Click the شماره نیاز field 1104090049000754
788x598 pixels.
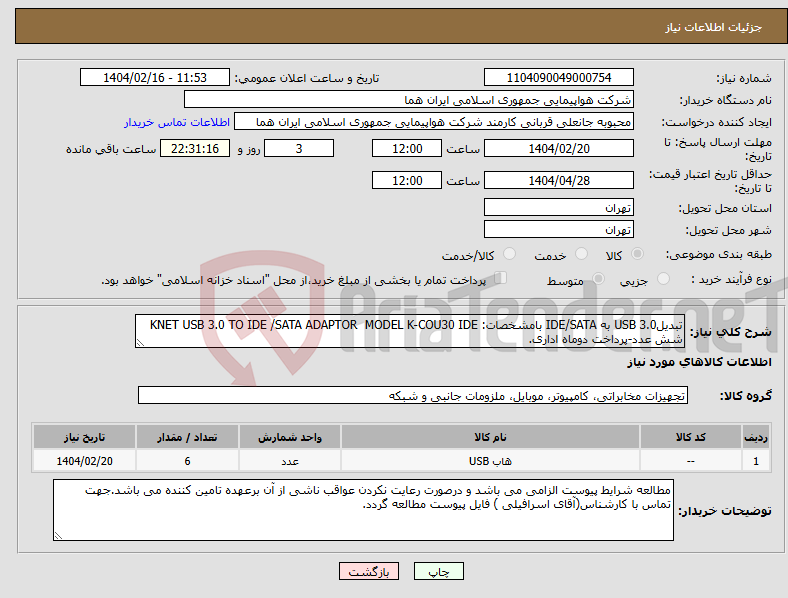tap(558, 77)
